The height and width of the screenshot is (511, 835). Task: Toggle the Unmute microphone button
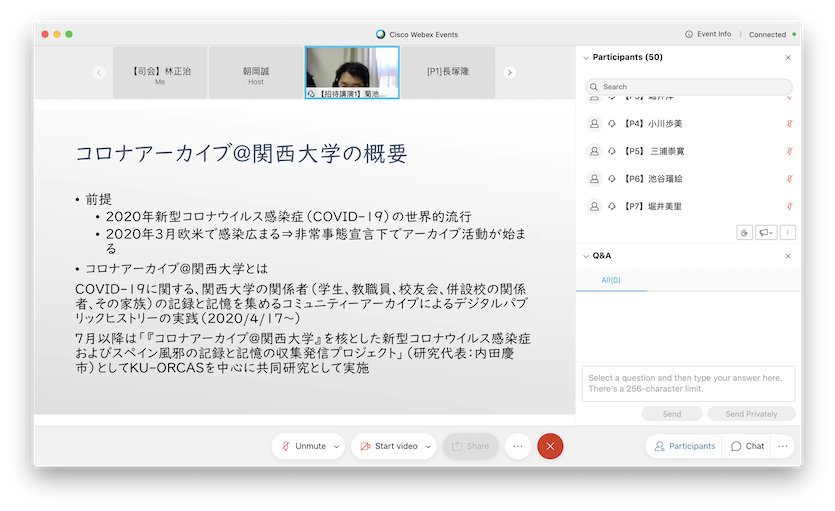[303, 446]
